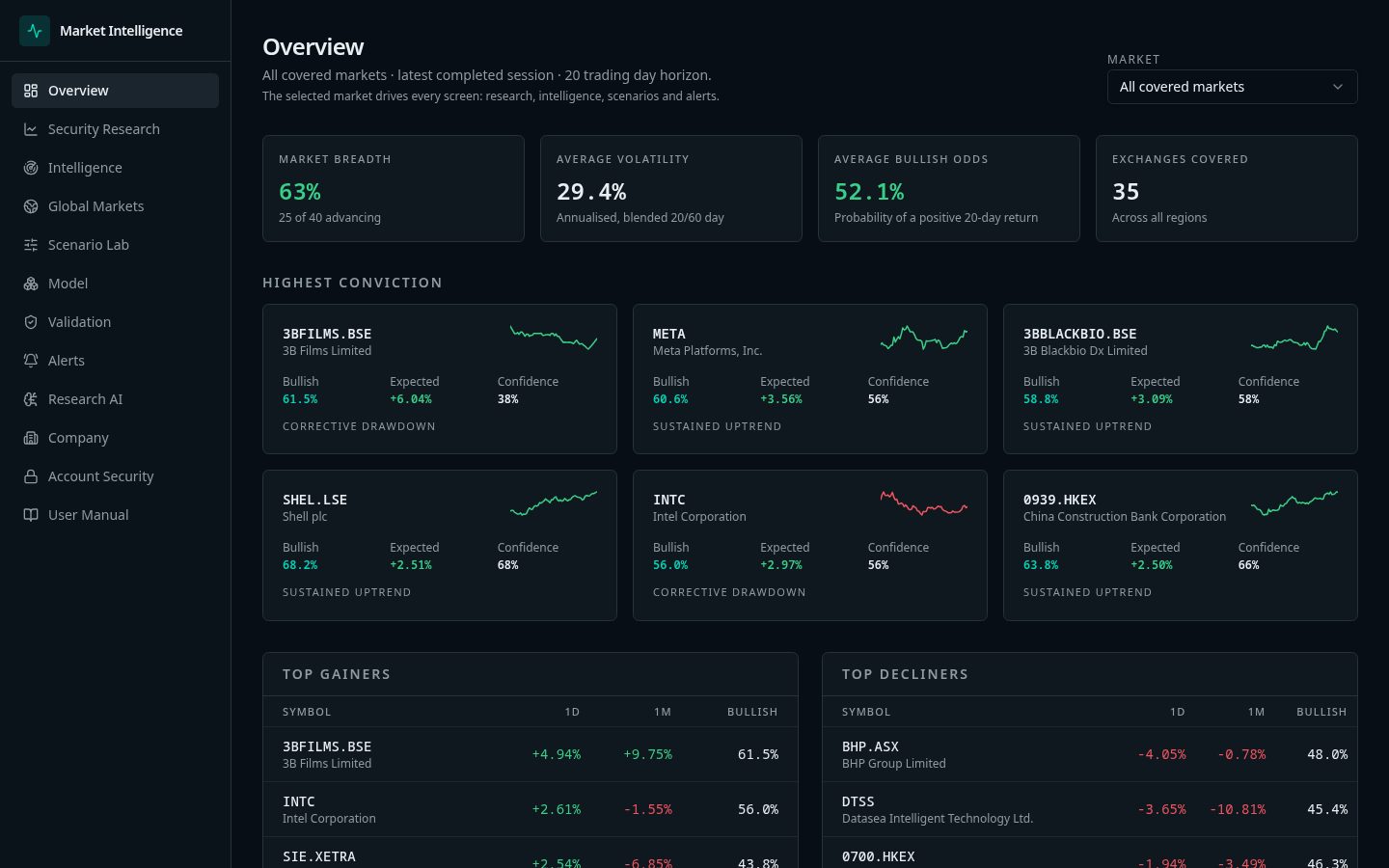
Task: Go to Security Research in sidebar
Action: click(115, 129)
